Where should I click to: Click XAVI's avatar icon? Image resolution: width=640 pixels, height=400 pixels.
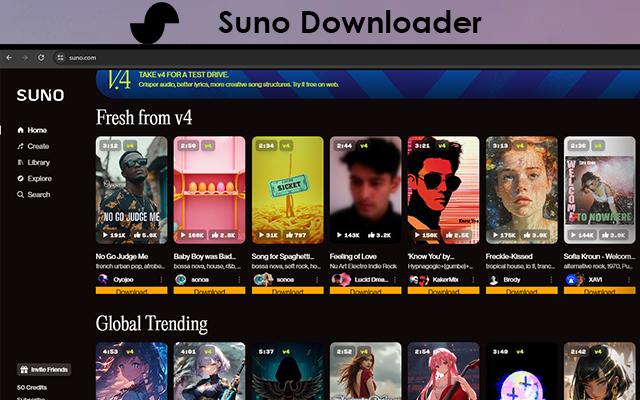[x=575, y=280]
